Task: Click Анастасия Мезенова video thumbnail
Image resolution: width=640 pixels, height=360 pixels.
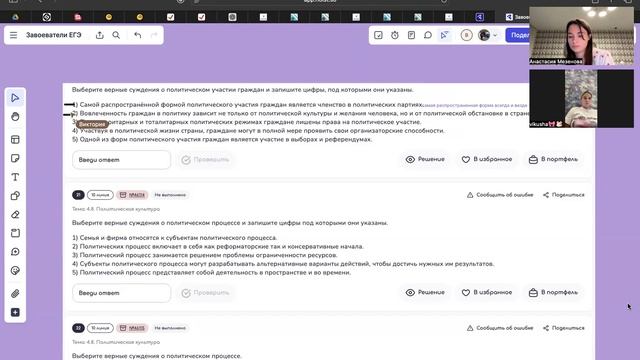Action: (x=581, y=36)
